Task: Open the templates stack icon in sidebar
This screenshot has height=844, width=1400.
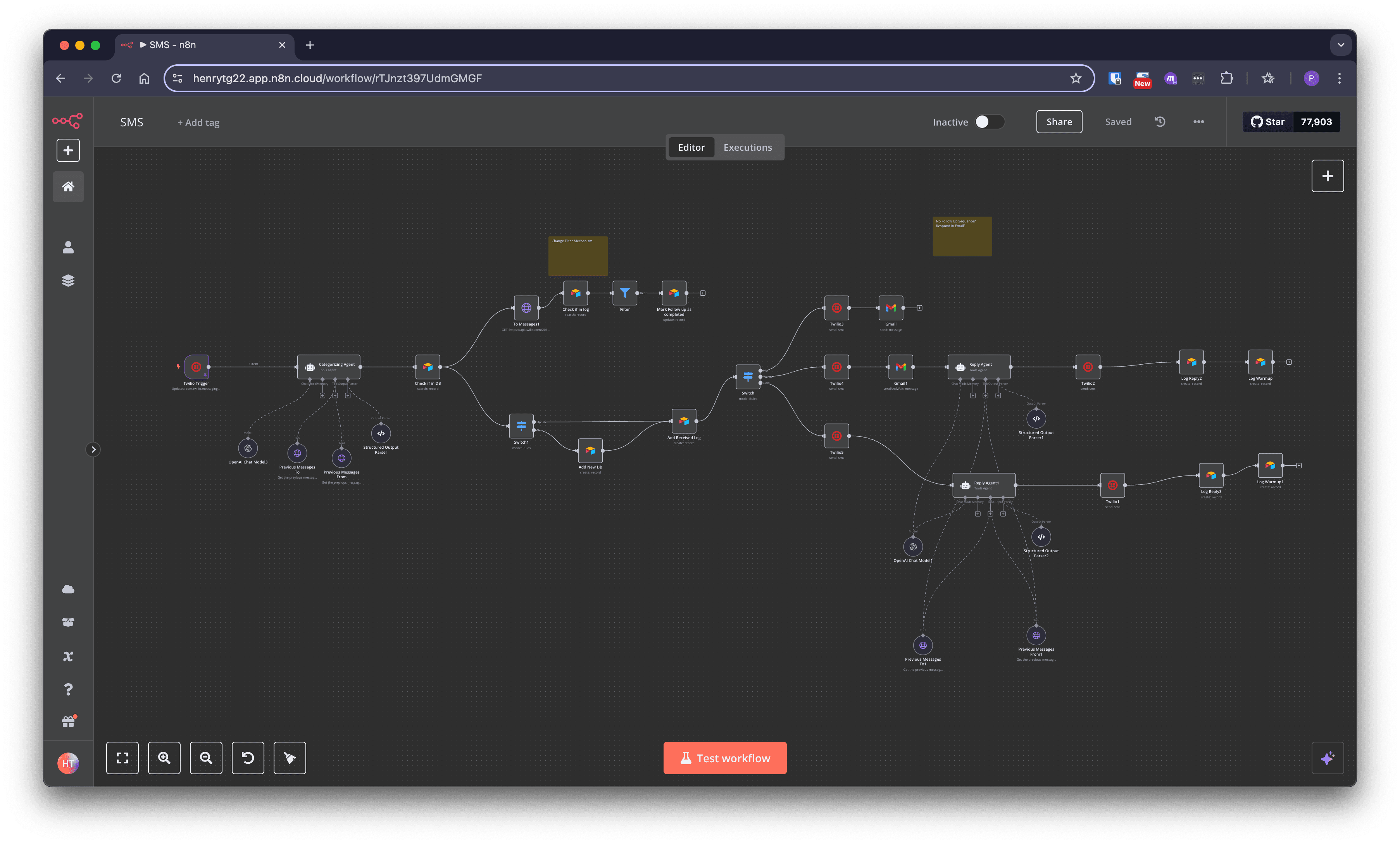Action: (68, 281)
